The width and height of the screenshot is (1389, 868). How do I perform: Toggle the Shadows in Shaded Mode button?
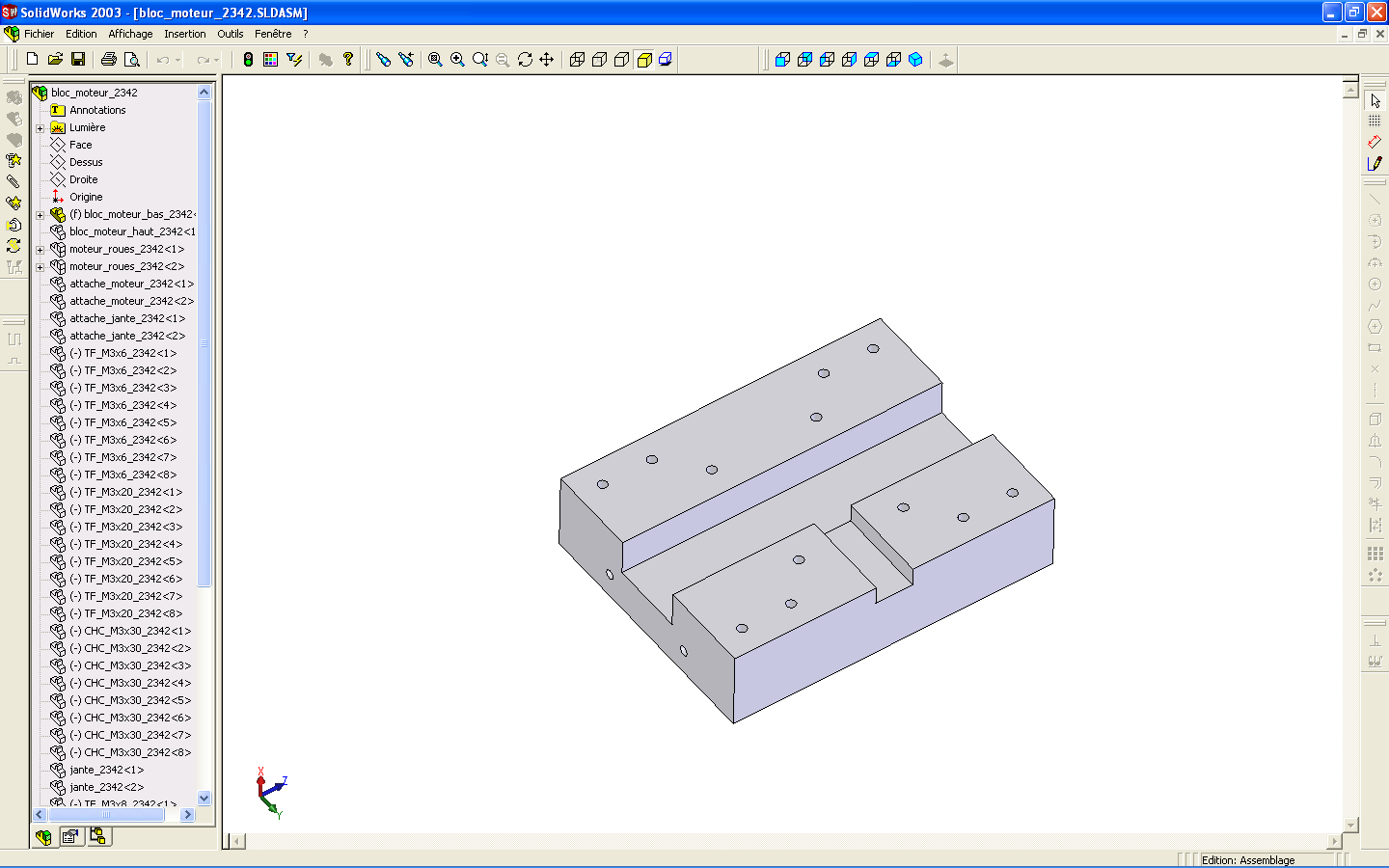pyautogui.click(x=666, y=60)
